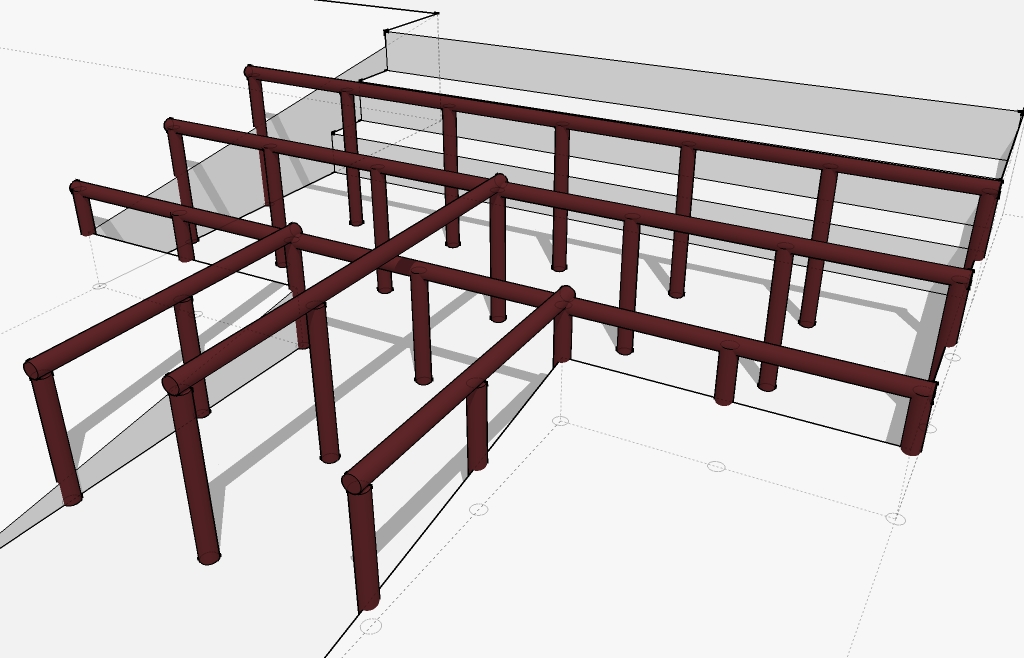This screenshot has width=1024, height=658.
Task: Click the guide circle at far right on ground
Action: click(895, 518)
